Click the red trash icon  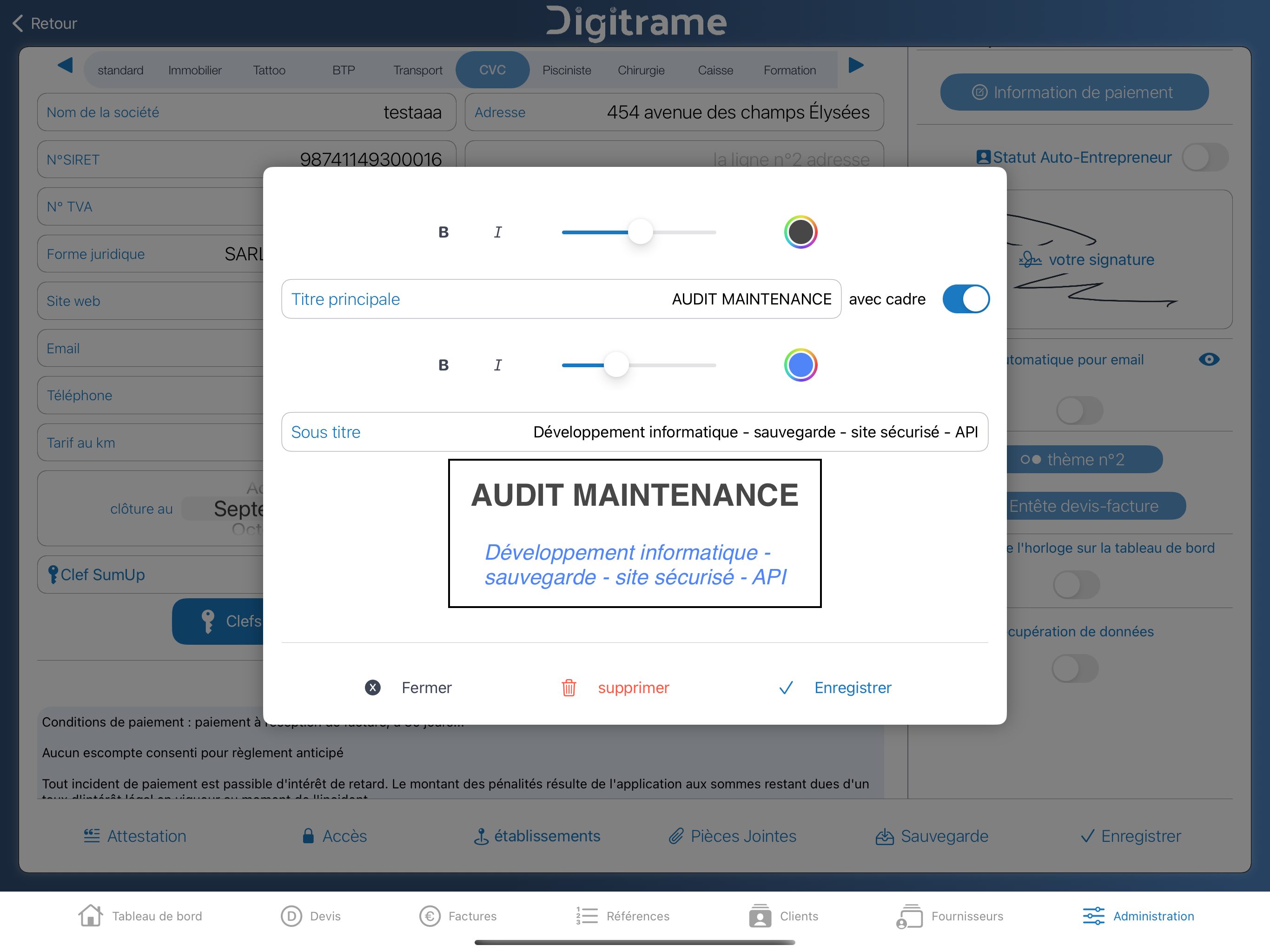click(x=569, y=688)
